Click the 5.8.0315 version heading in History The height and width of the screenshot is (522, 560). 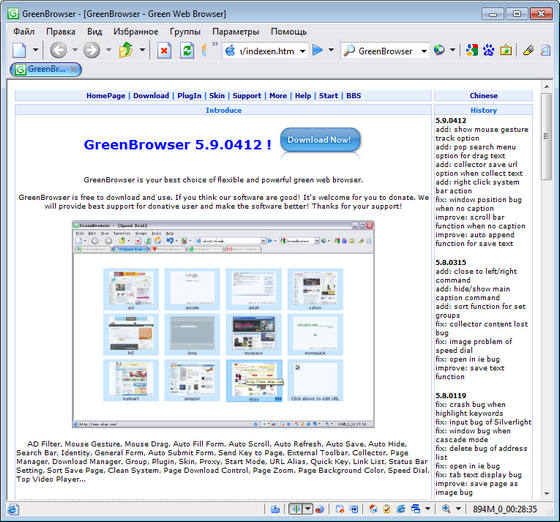pos(451,262)
